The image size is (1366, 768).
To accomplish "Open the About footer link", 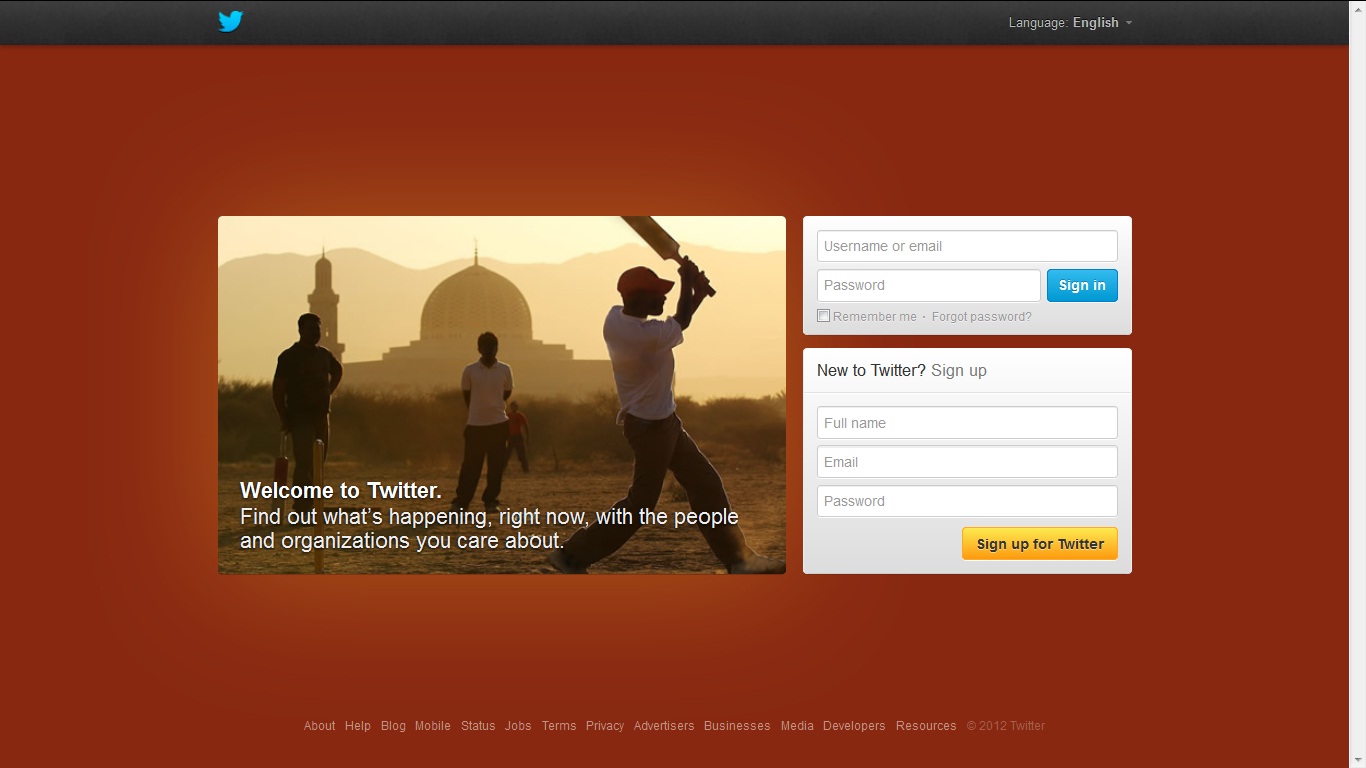I will [319, 726].
